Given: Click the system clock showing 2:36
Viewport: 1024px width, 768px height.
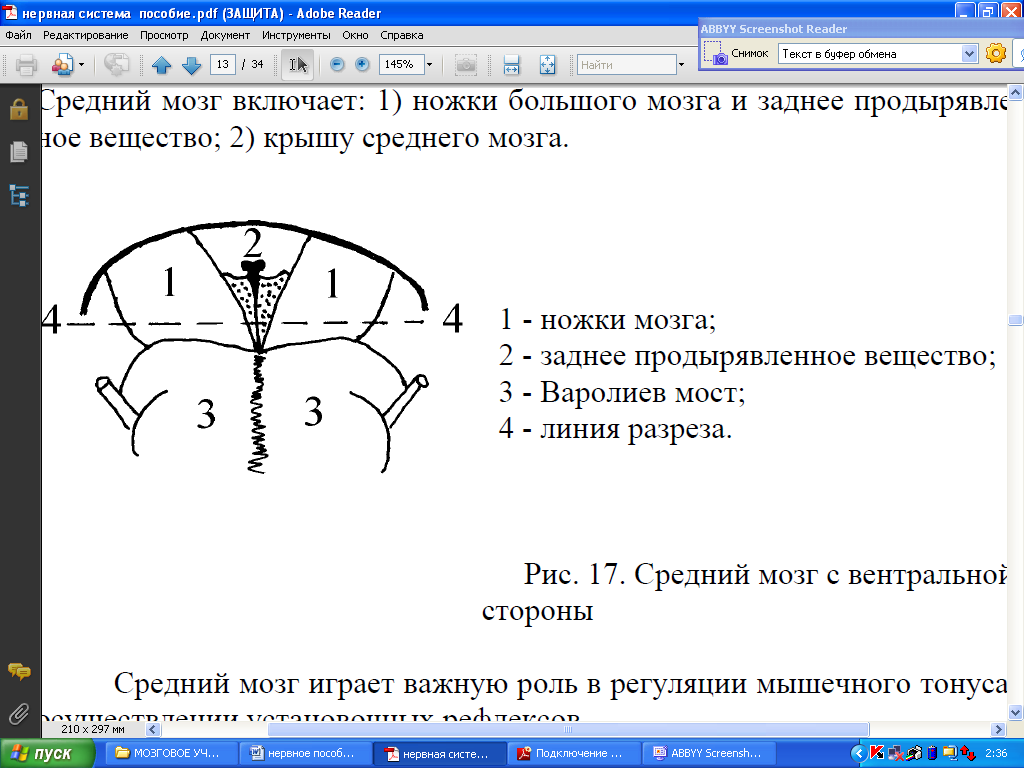Looking at the screenshot, I should pos(997,754).
